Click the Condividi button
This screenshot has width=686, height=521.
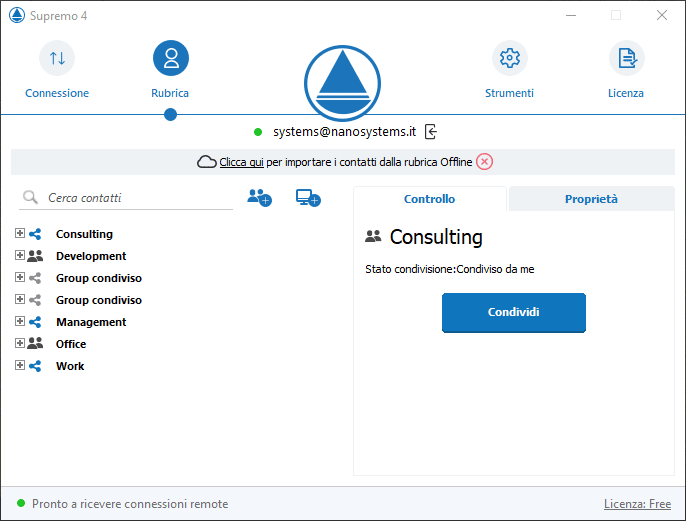pos(514,312)
